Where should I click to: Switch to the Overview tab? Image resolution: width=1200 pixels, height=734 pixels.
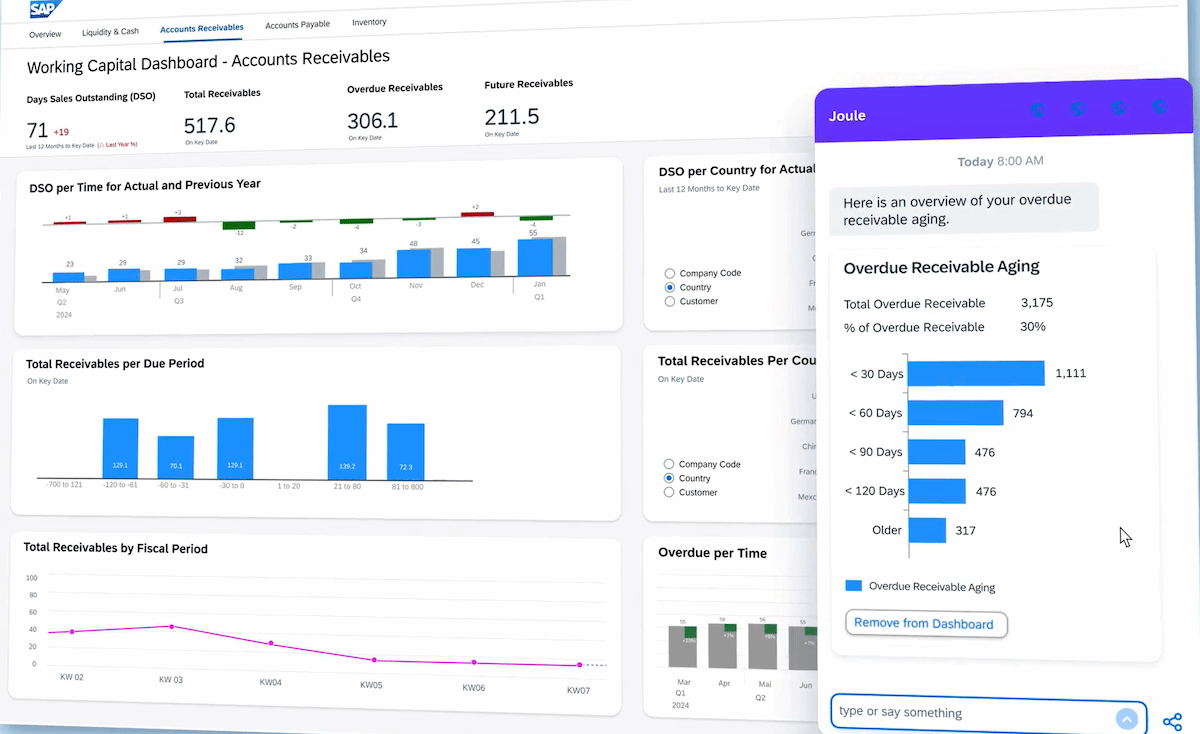pyautogui.click(x=45, y=34)
